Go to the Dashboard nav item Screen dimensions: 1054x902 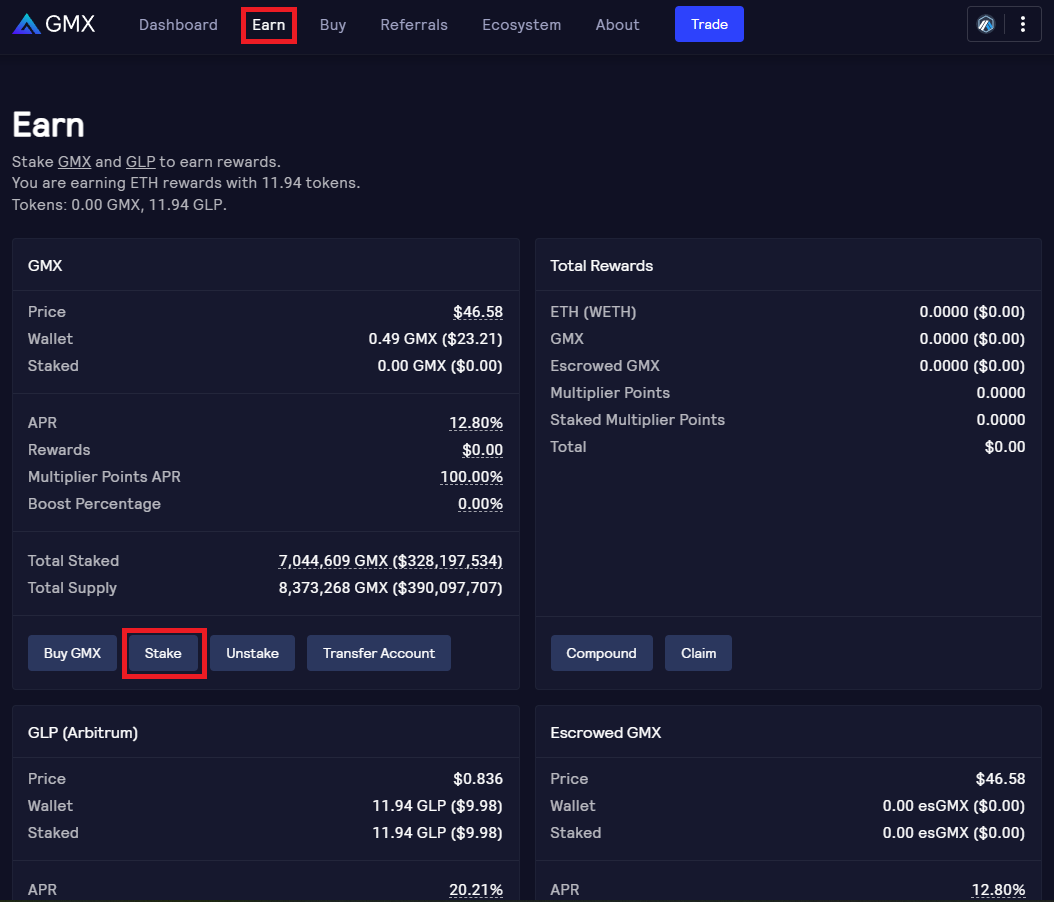(x=178, y=25)
